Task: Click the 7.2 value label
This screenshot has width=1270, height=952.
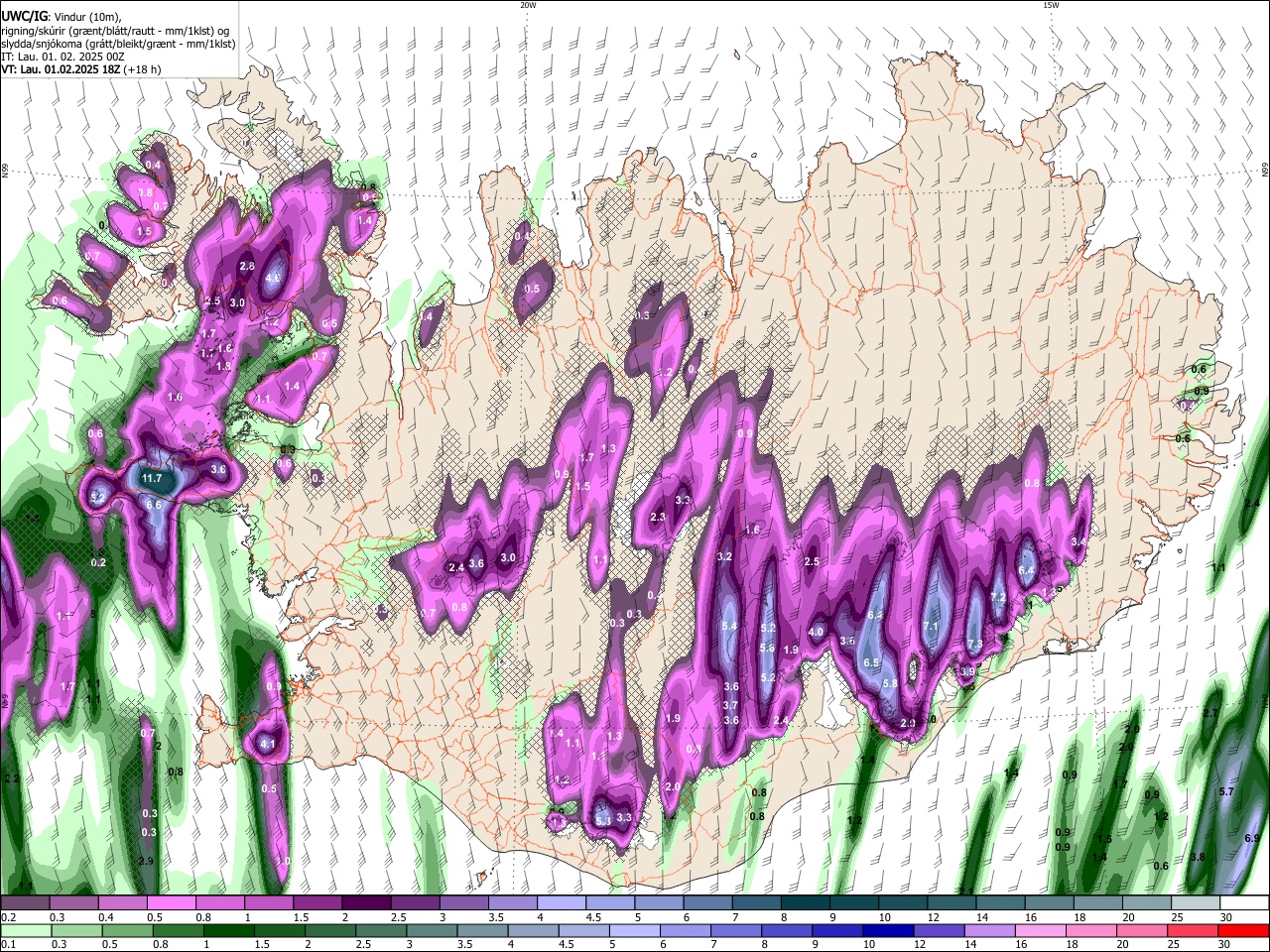Action: click(999, 597)
